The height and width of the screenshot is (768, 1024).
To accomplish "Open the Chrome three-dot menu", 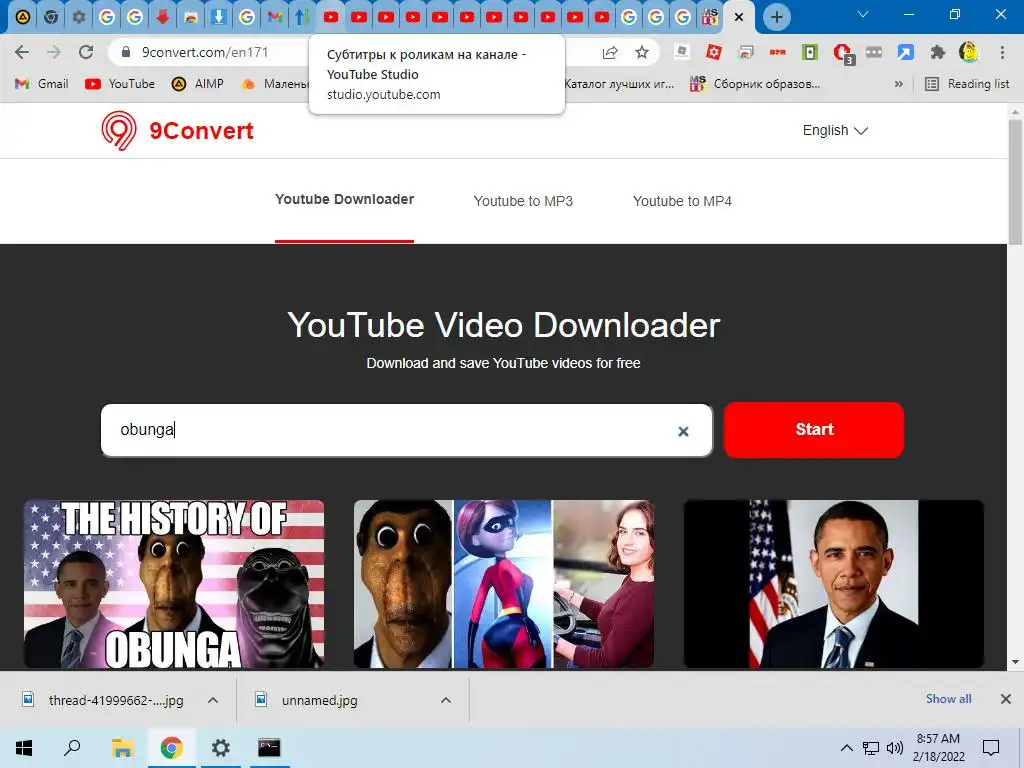I will pos(1002,52).
